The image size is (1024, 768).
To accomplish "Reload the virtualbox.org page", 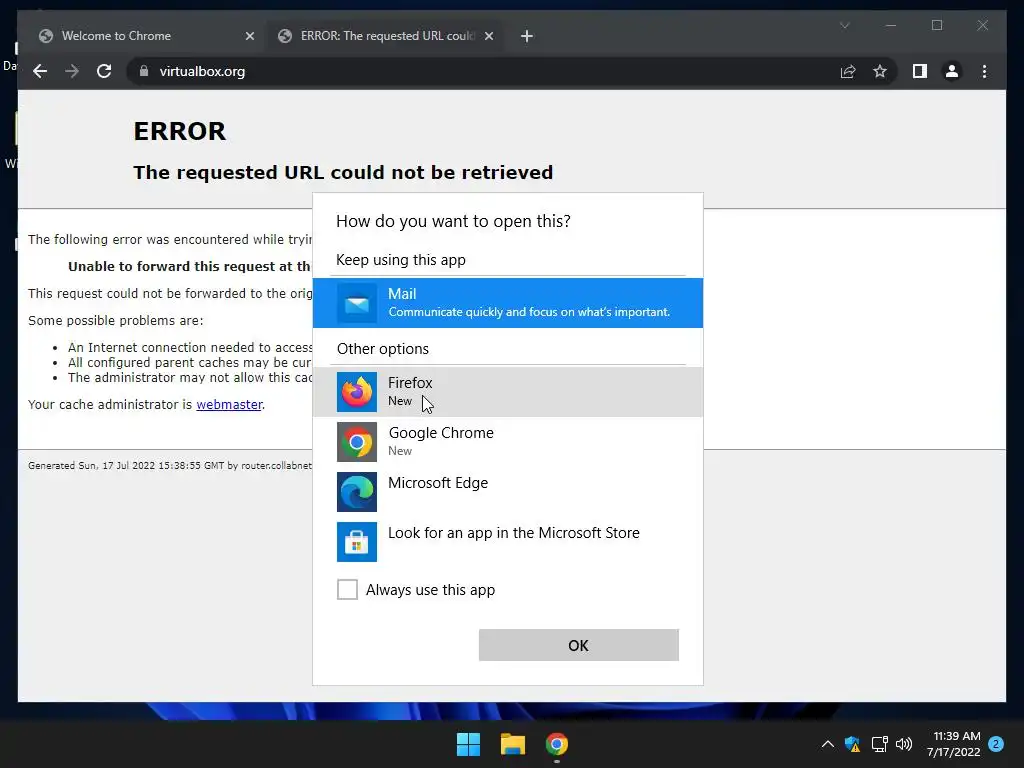I will tap(104, 71).
